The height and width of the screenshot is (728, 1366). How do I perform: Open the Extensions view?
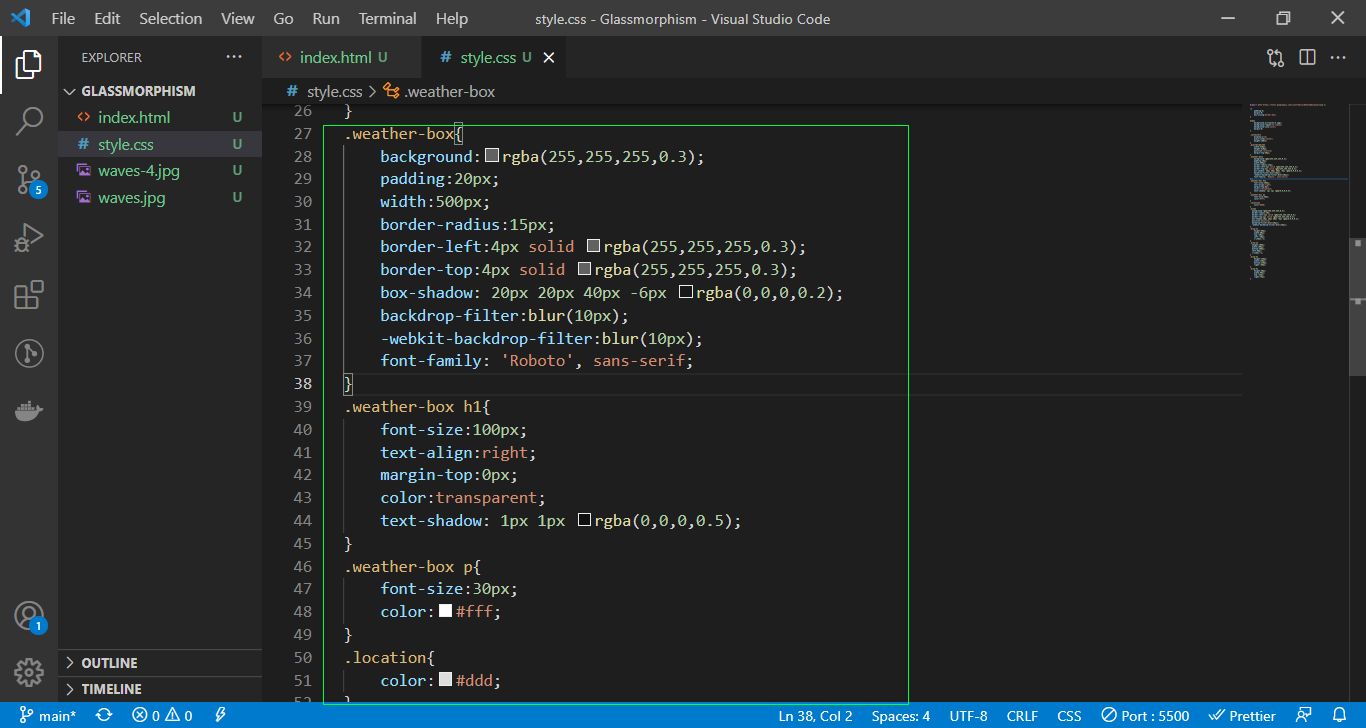29,295
